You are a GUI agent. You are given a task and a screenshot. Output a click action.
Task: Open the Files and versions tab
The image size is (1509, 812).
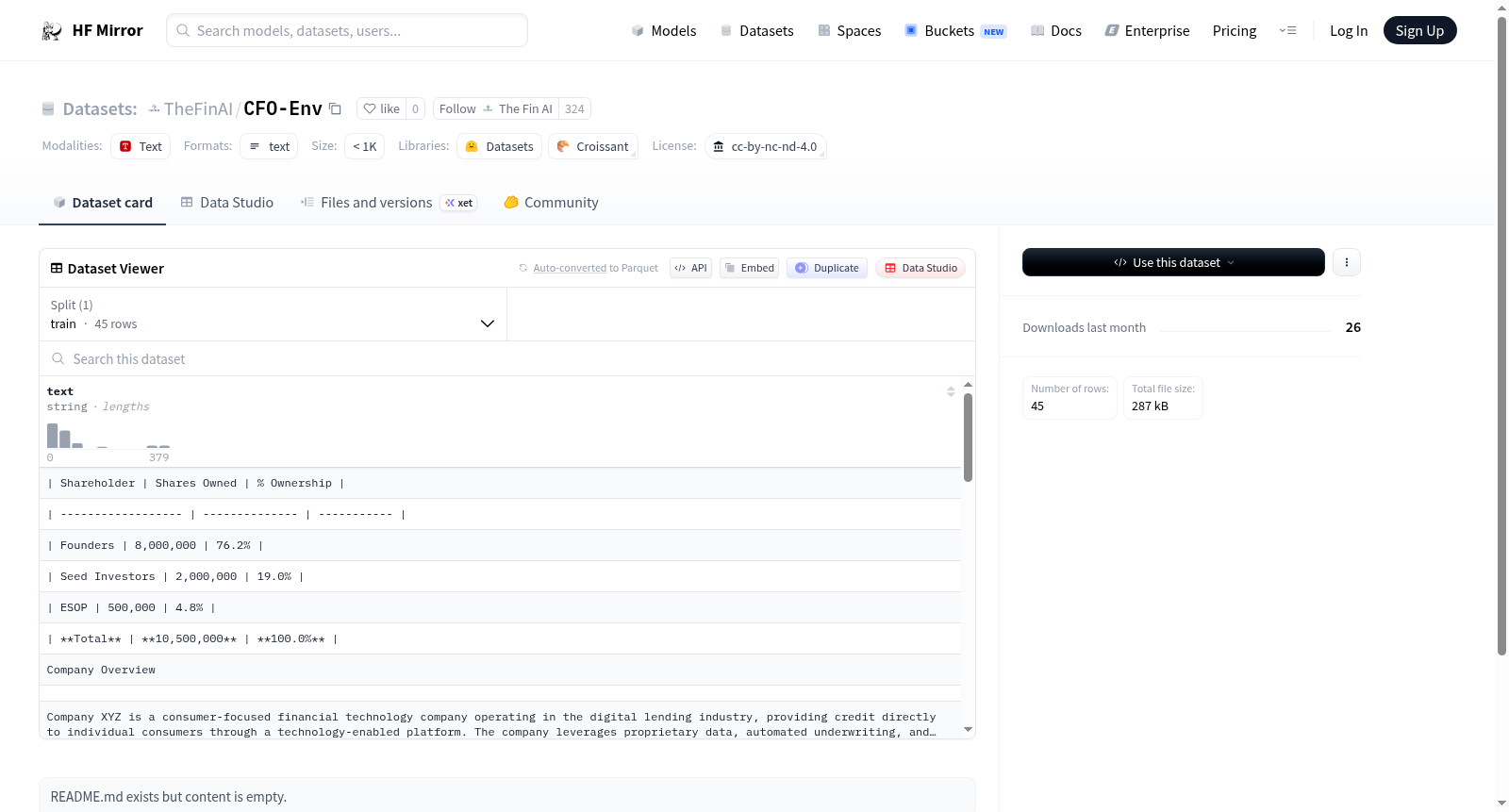pyautogui.click(x=389, y=203)
